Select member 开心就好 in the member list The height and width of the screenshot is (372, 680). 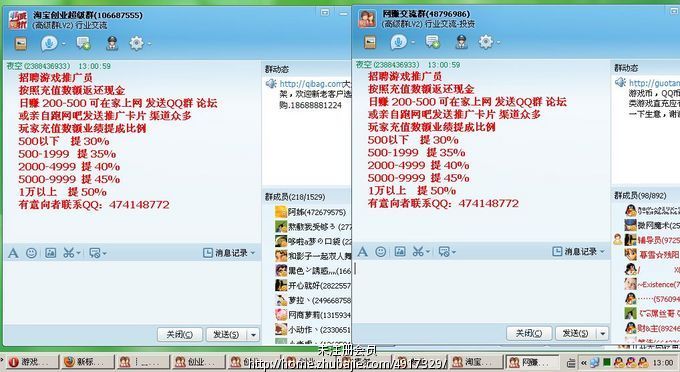pyautogui.click(x=313, y=285)
